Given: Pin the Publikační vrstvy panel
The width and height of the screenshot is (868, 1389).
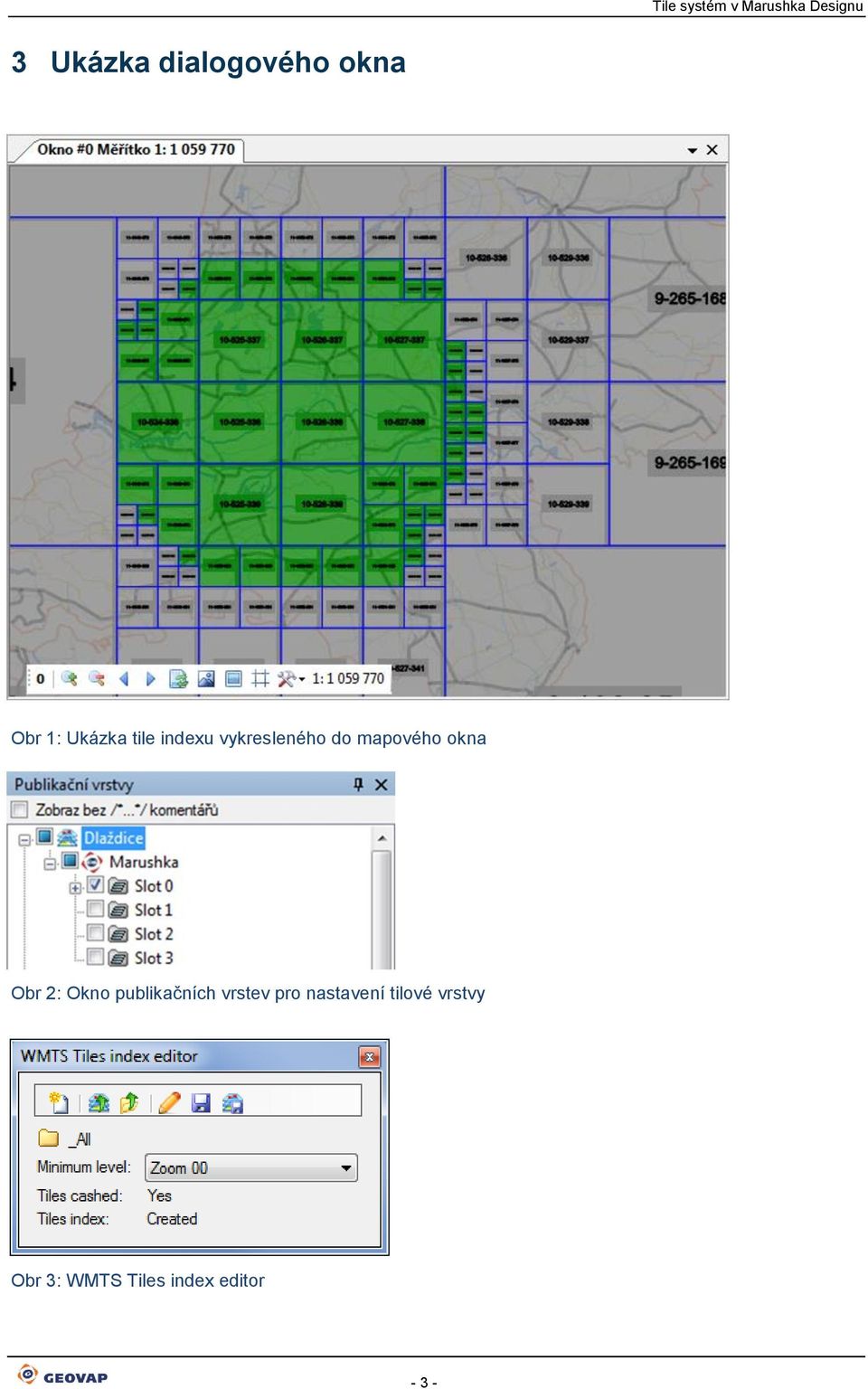Looking at the screenshot, I should (x=358, y=784).
